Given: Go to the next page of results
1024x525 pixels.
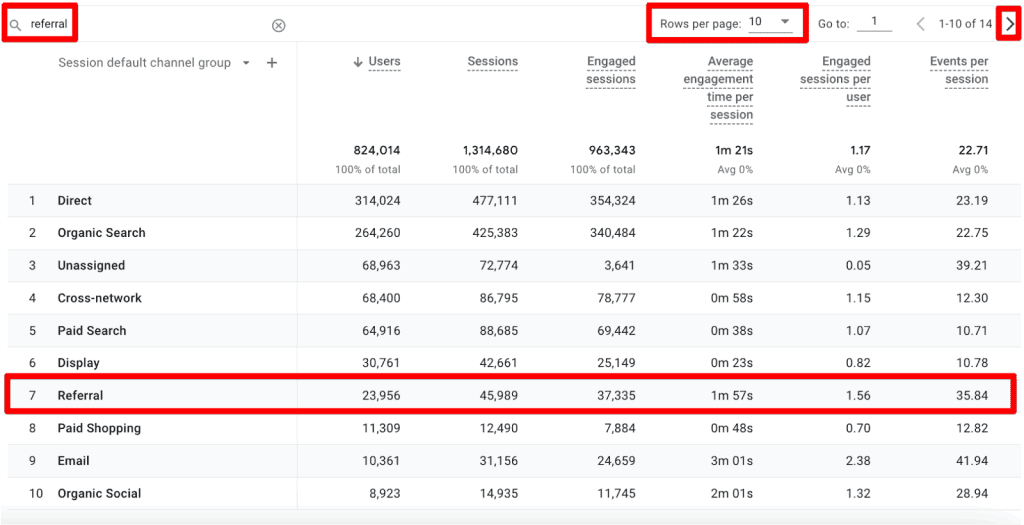Looking at the screenshot, I should [1010, 24].
